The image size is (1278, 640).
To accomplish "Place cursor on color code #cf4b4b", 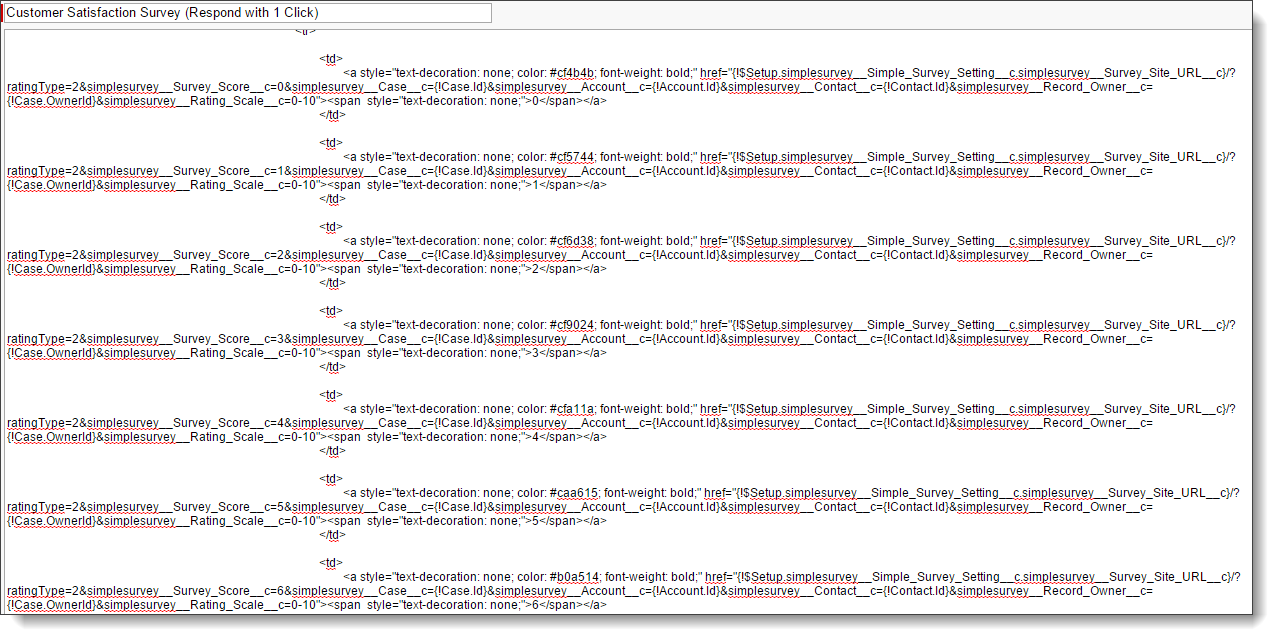I will [571, 73].
